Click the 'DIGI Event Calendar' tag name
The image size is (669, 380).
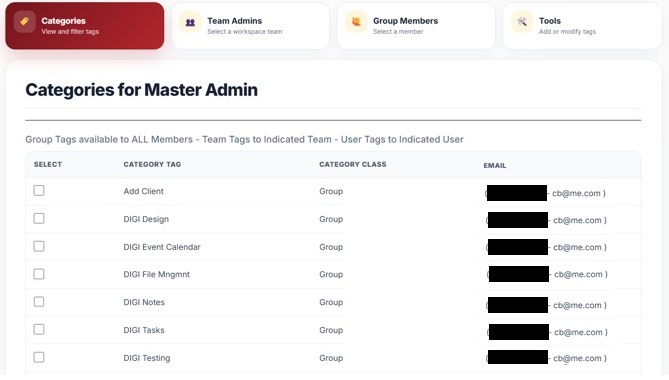pyautogui.click(x=162, y=247)
